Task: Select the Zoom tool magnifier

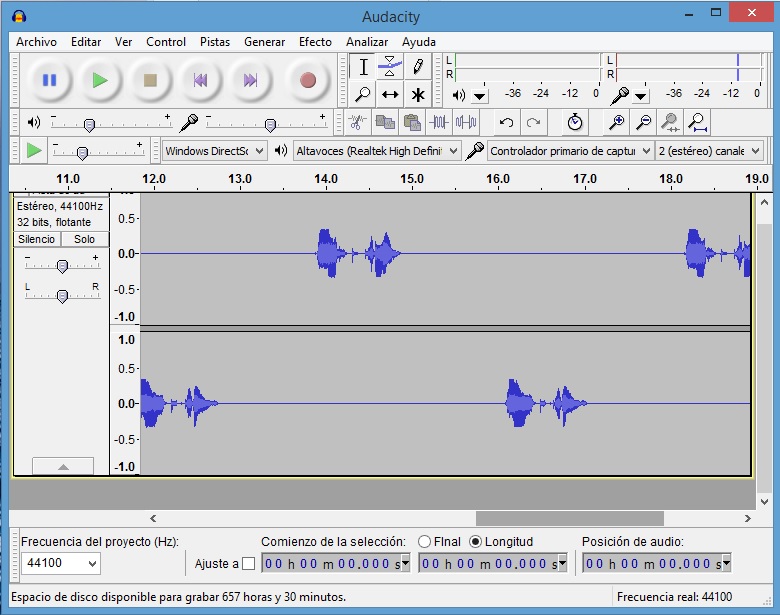Action: [363, 94]
